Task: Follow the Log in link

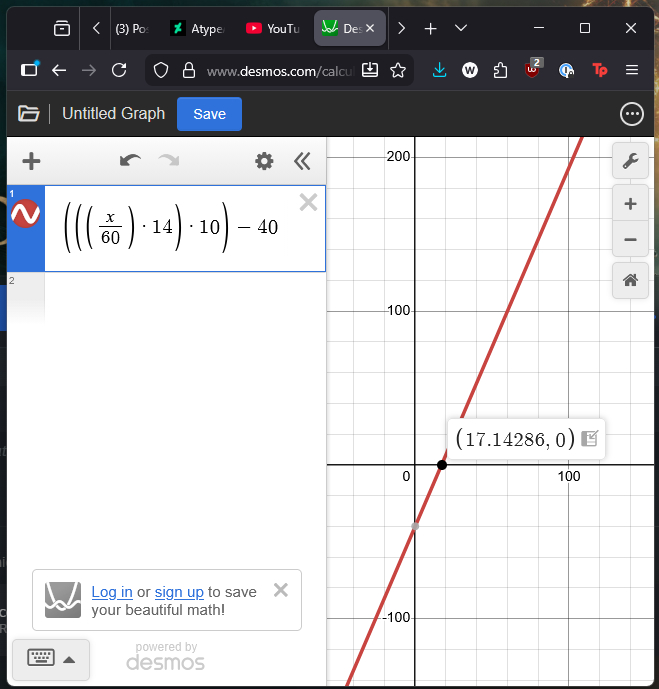Action: (112, 592)
